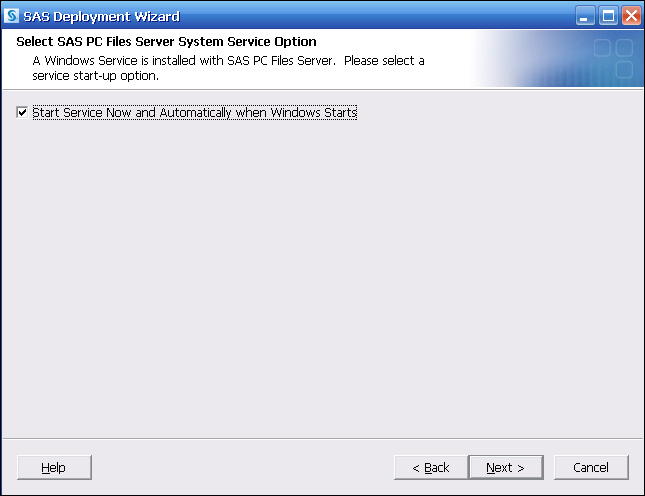Click the 'Select SAS PC Files Server' heading
Image resolution: width=645 pixels, height=496 pixels.
click(x=166, y=42)
